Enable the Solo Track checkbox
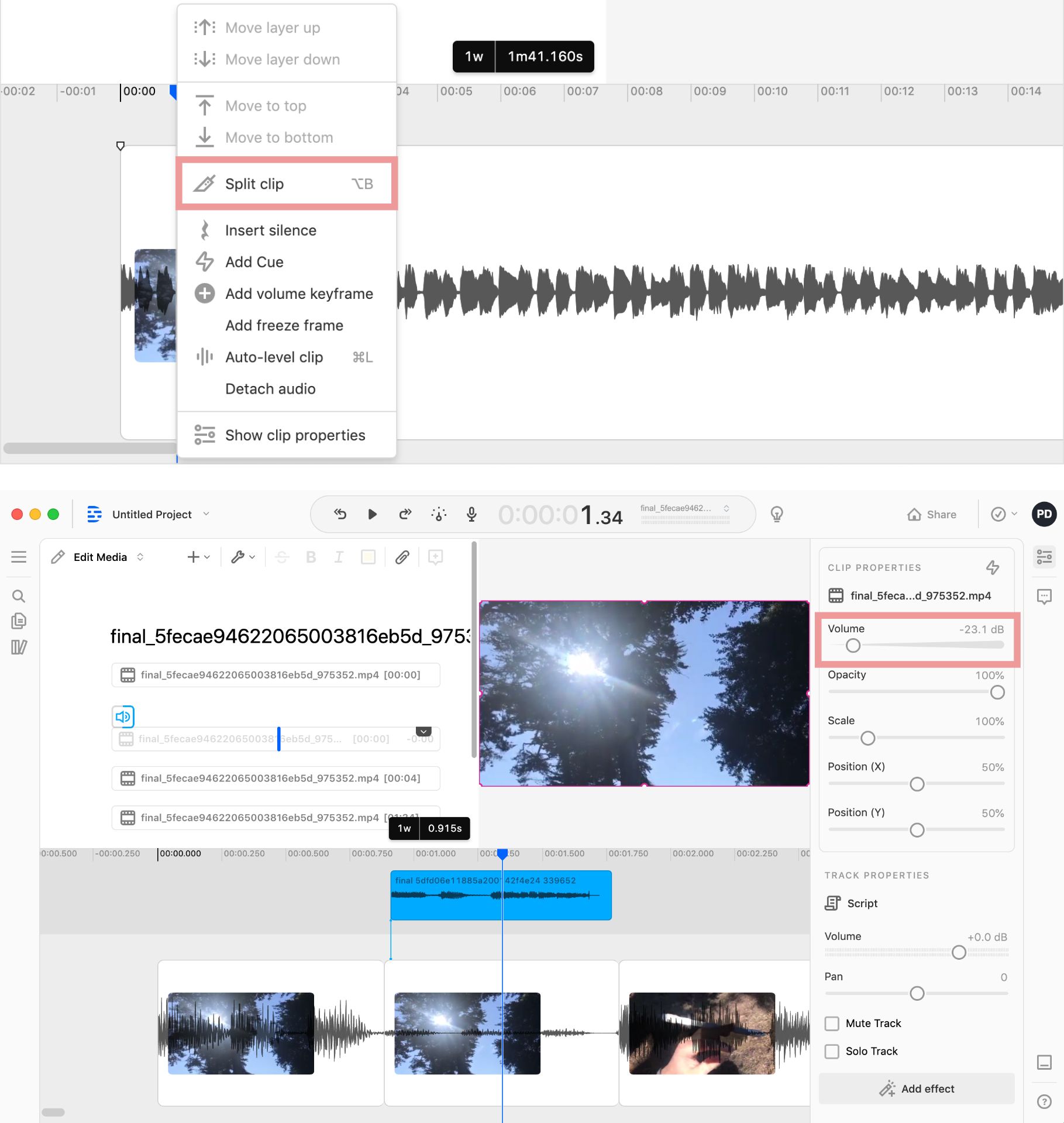 [832, 1051]
